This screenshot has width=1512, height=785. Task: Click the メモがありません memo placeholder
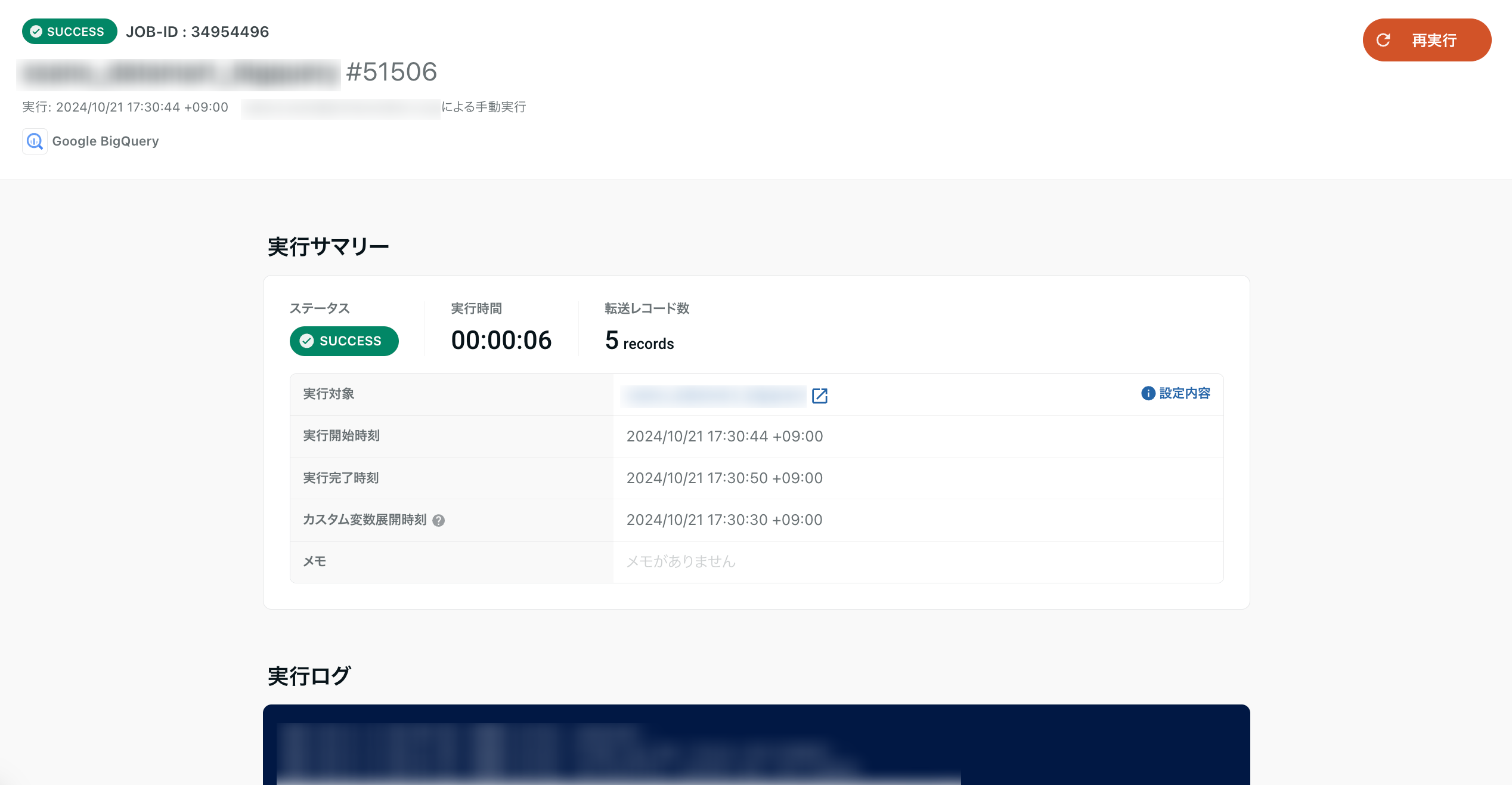pos(681,562)
